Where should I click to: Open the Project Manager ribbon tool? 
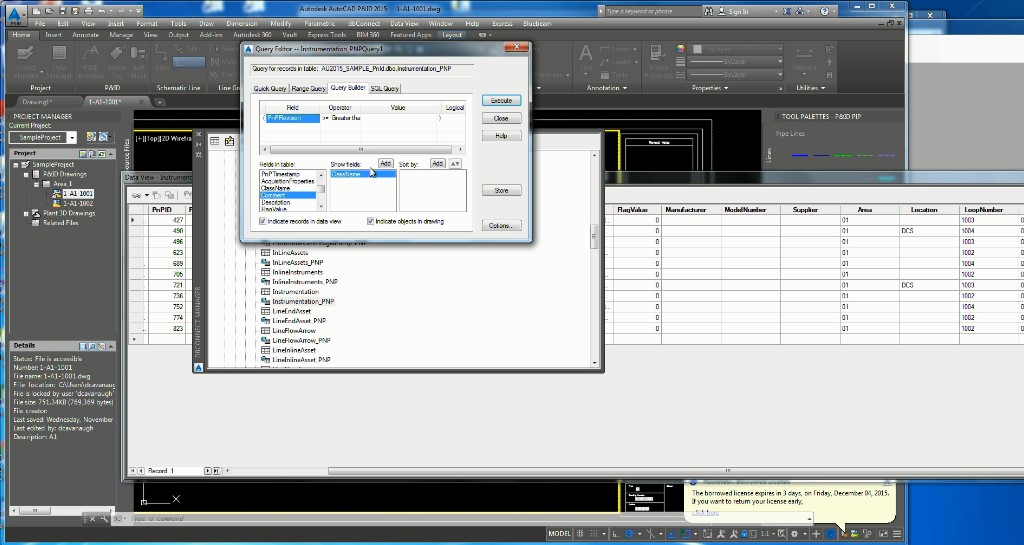tap(26, 62)
